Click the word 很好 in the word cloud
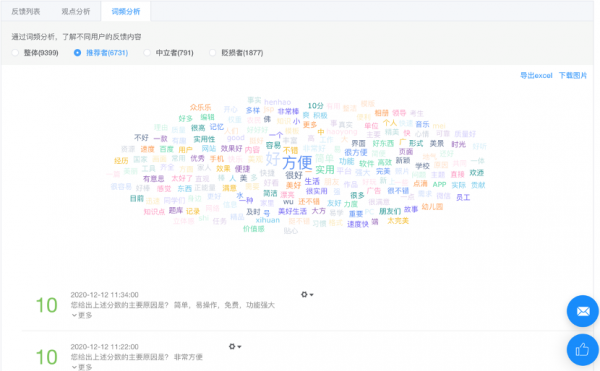The image size is (600, 371). (294, 175)
